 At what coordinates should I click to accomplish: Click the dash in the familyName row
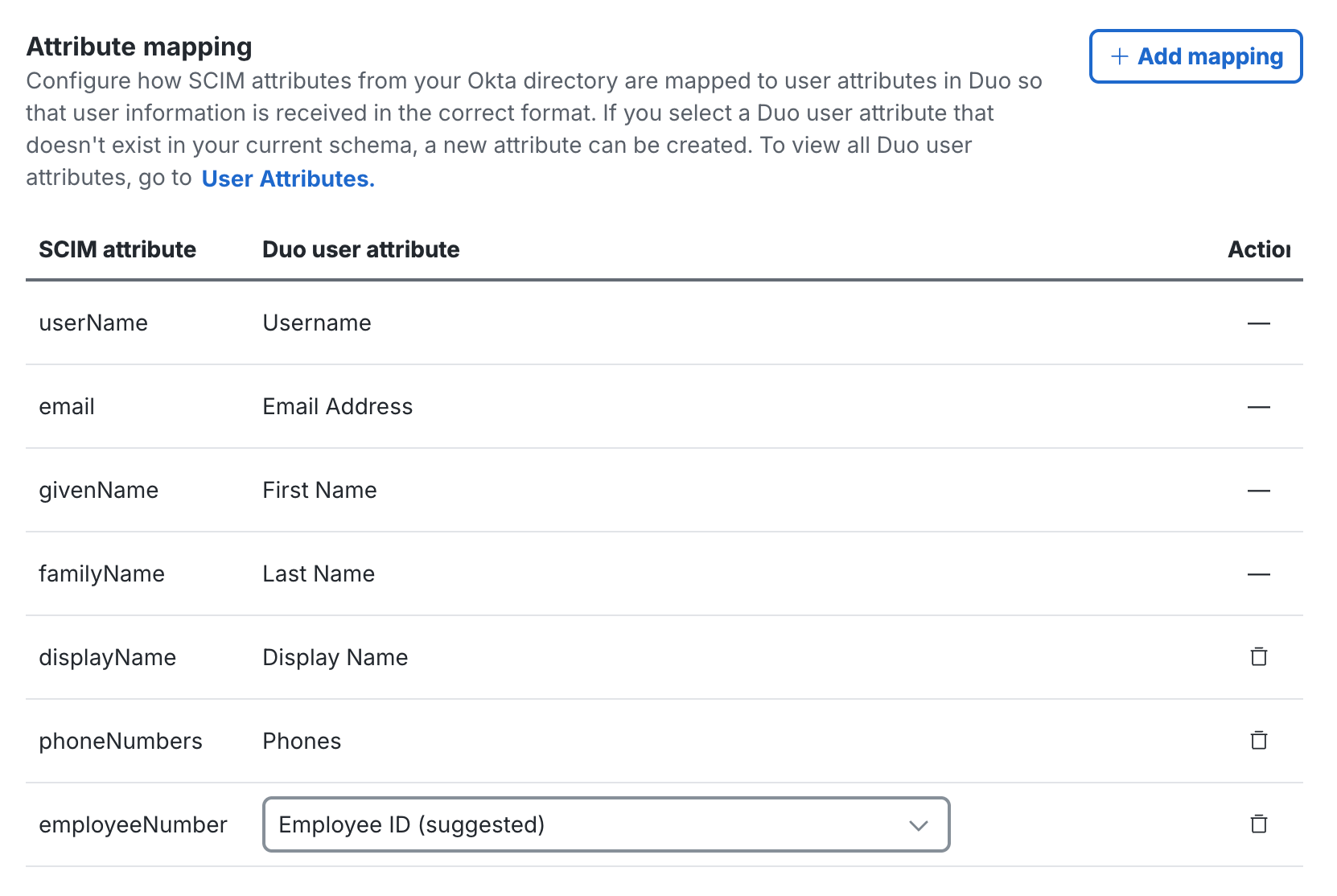(1260, 574)
